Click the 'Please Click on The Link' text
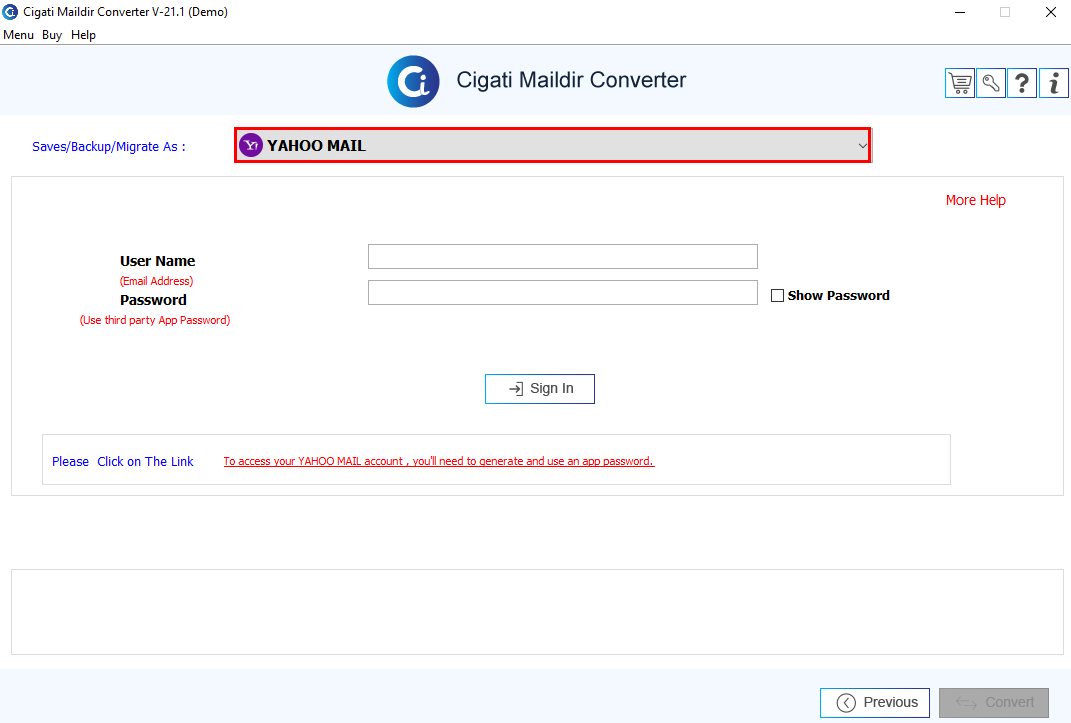Image resolution: width=1071 pixels, height=723 pixels. [x=123, y=462]
